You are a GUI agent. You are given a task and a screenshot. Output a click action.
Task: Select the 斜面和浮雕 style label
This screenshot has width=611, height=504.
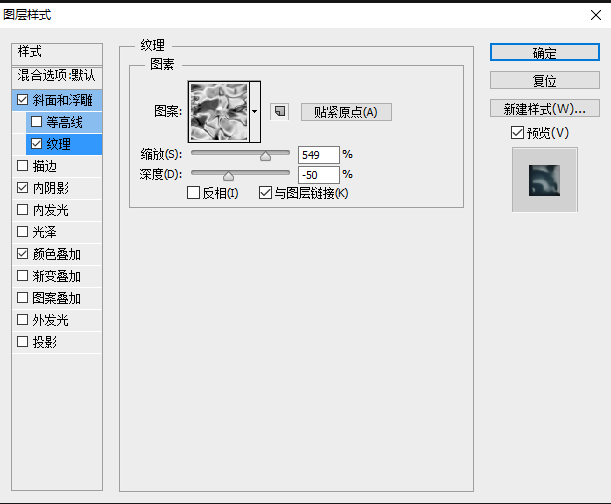pos(63,100)
